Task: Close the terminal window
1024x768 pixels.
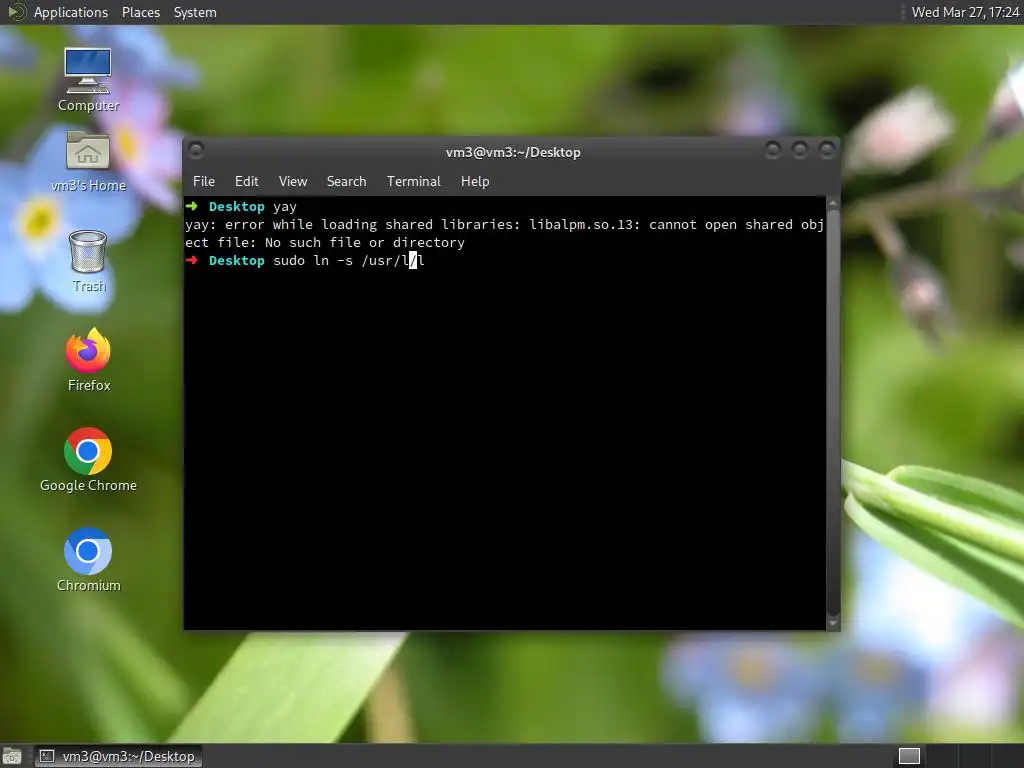Action: 827,151
